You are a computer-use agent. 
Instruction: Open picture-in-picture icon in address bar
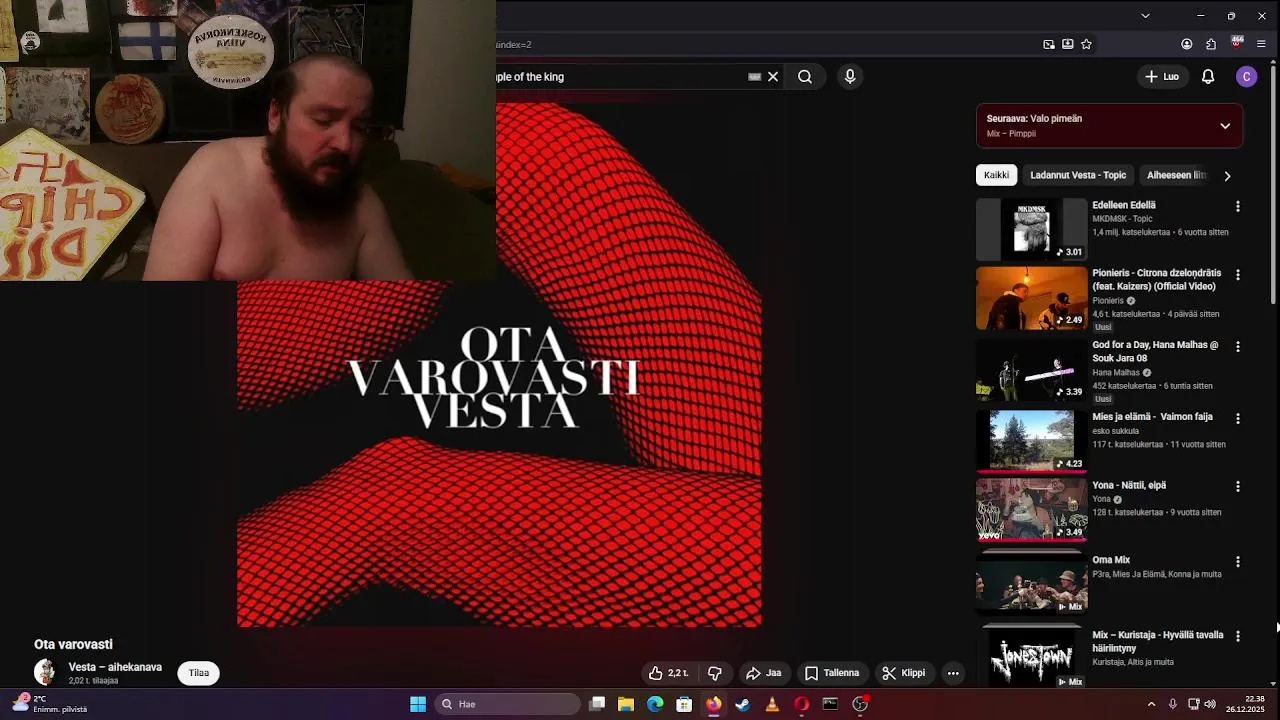point(1049,44)
